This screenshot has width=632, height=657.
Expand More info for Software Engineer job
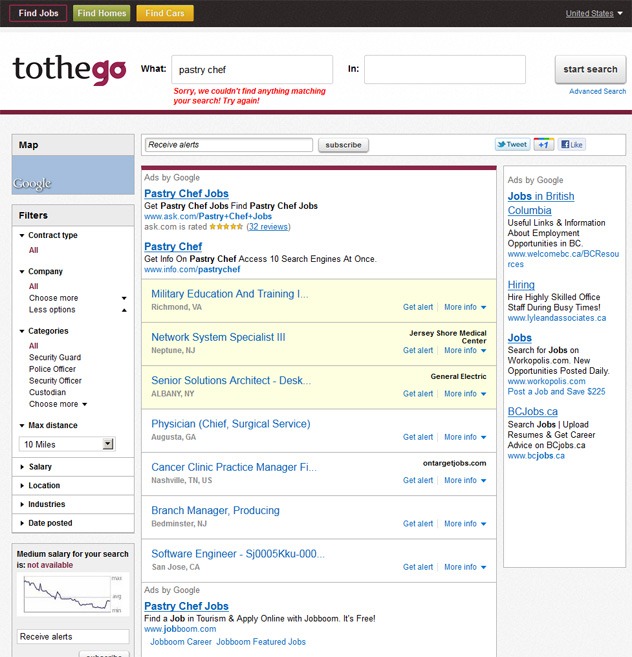(x=465, y=567)
